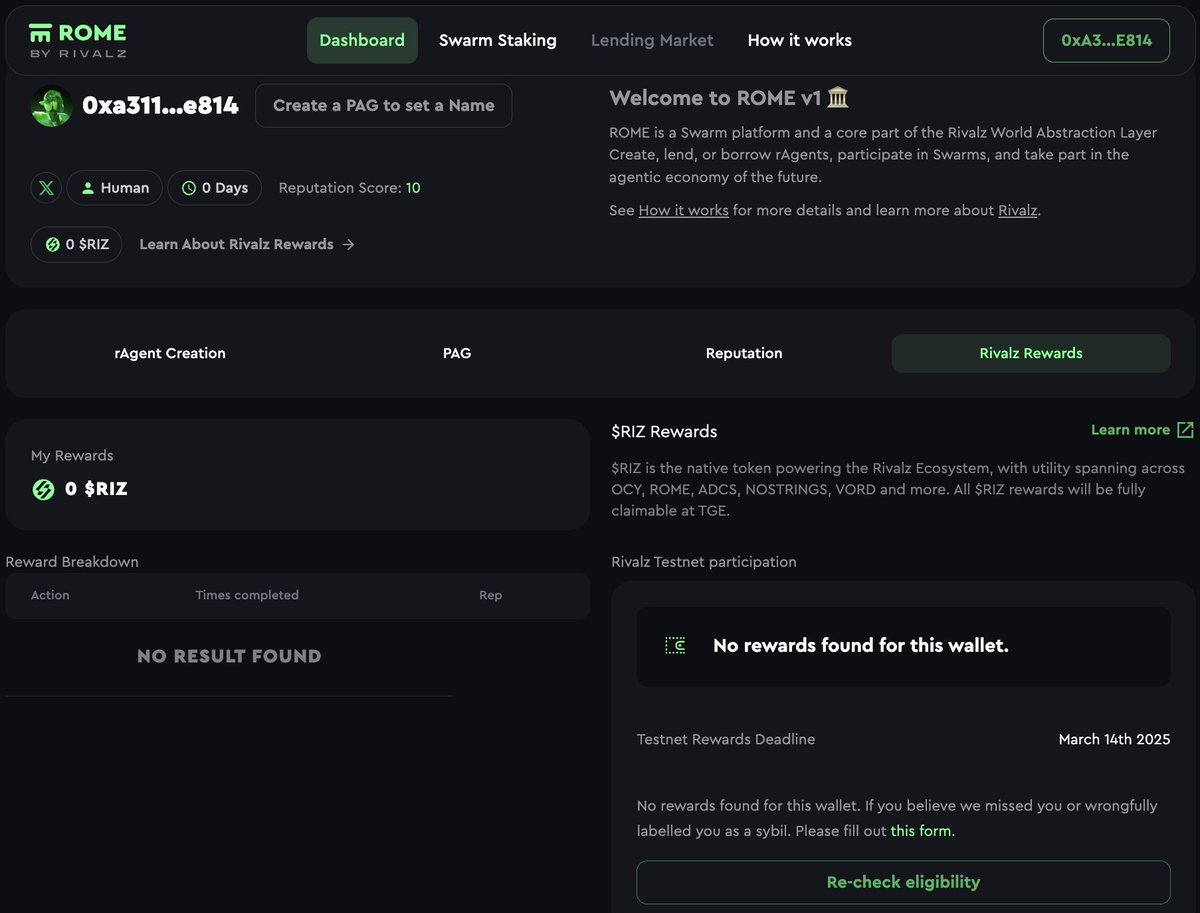Click the March 14th 2025 deadline date

(1114, 740)
